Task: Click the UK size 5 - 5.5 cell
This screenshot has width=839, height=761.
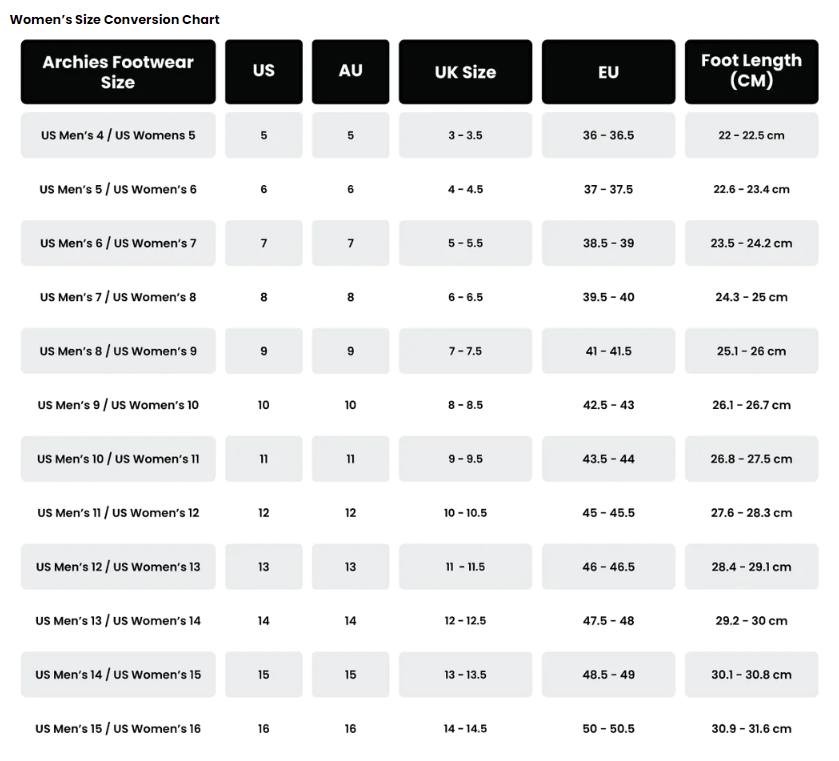Action: (465, 243)
